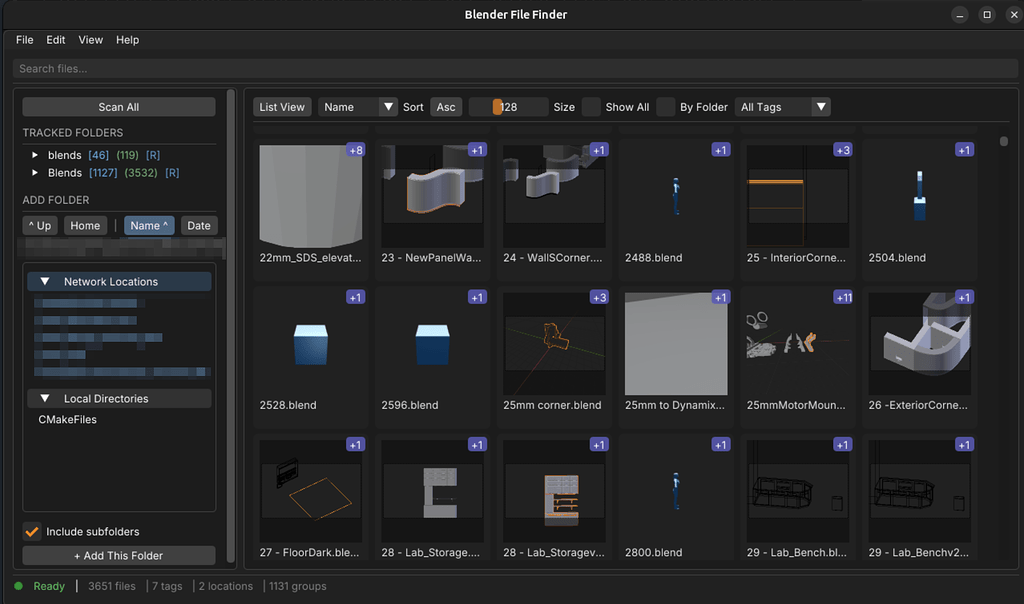Select the 23 - NewPanelWa thumbnail
Screen dimensions: 1024x604
[x=432, y=196]
